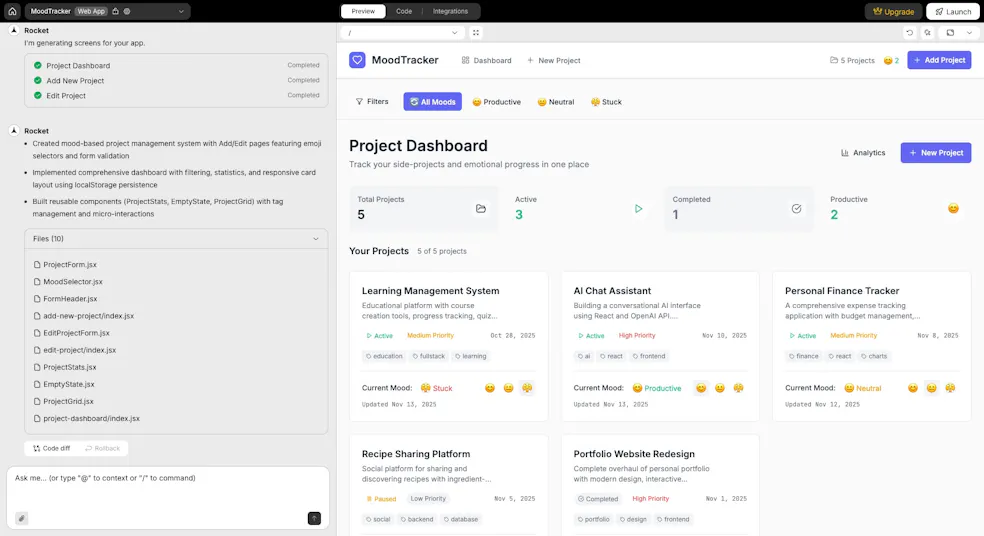Image resolution: width=984 pixels, height=536 pixels.
Task: Click the star-shaped icon next to the refresh icon
Action: pos(928,33)
